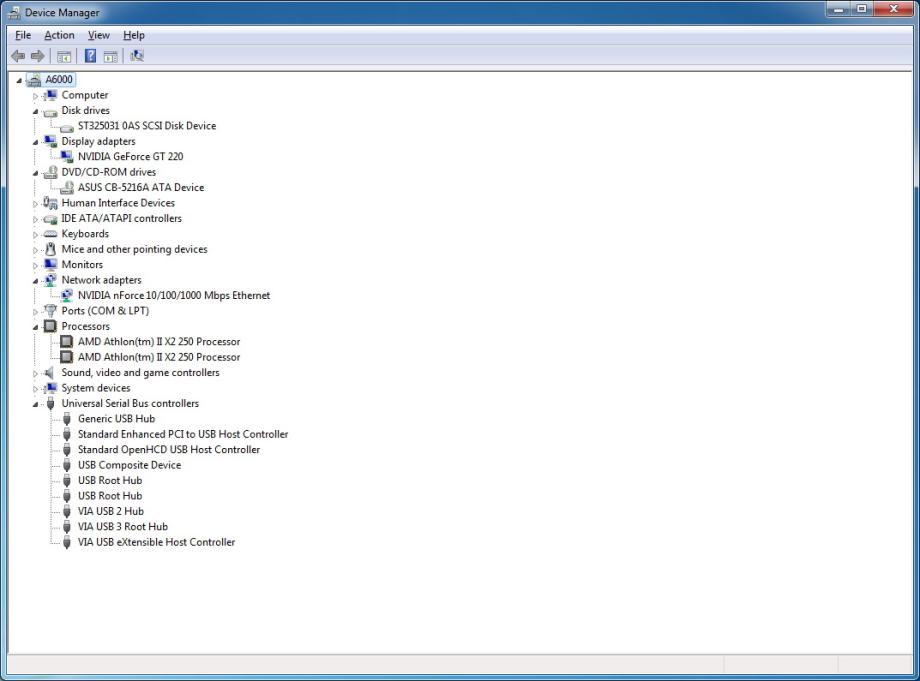Click the DVD/CD-ROM drives category icon
Viewport: 920px width, 681px height.
click(50, 172)
